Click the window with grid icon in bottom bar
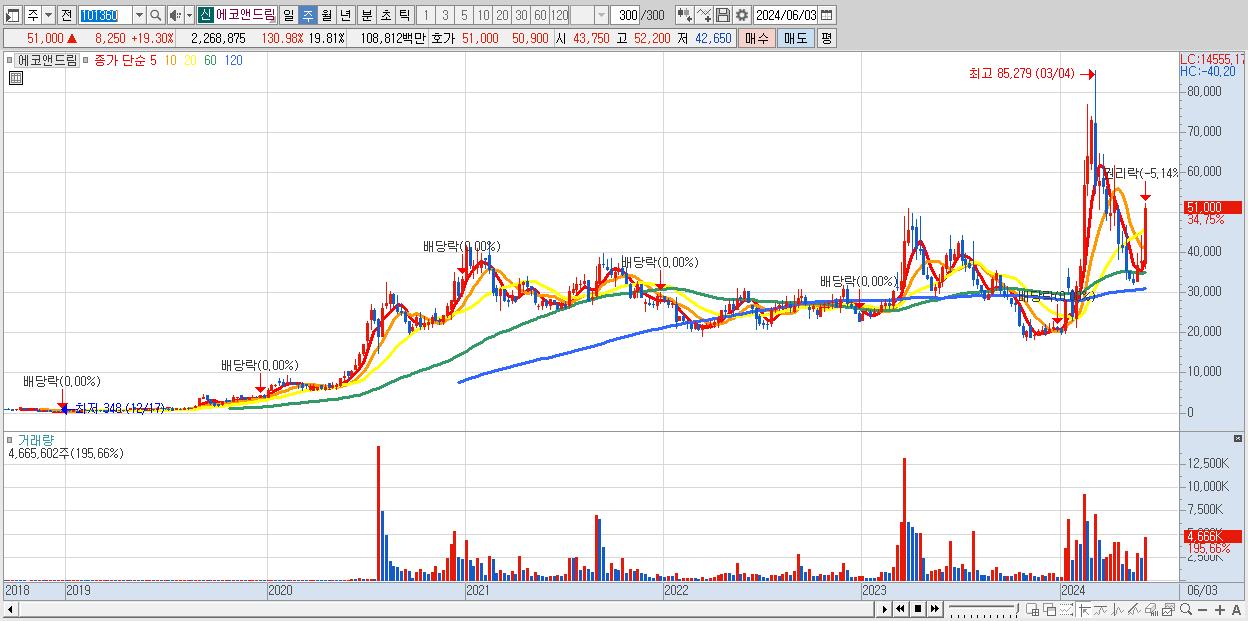The height and width of the screenshot is (621, 1248). click(1033, 609)
